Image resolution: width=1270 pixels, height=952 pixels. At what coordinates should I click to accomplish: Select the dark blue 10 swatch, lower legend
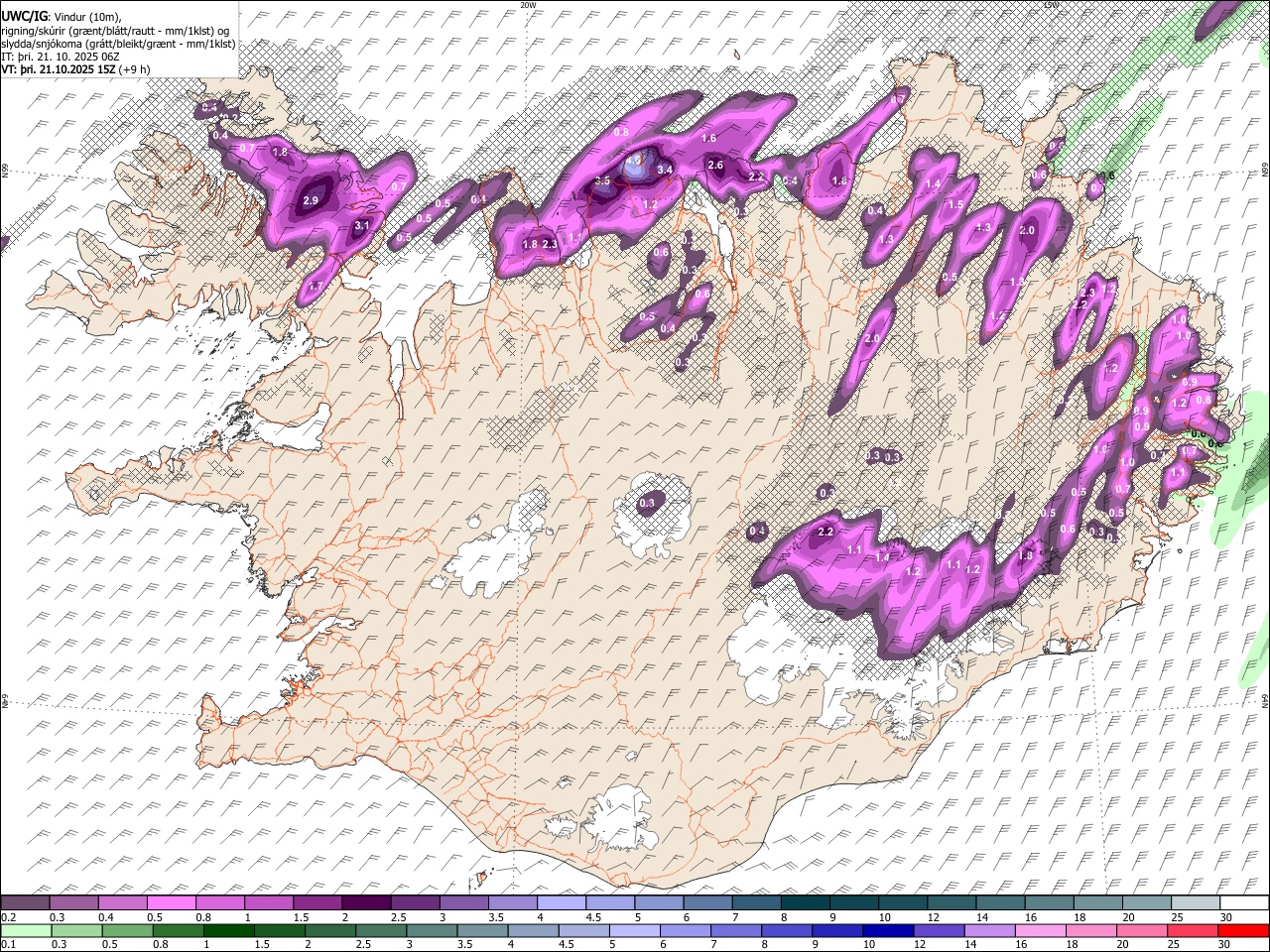(x=887, y=930)
